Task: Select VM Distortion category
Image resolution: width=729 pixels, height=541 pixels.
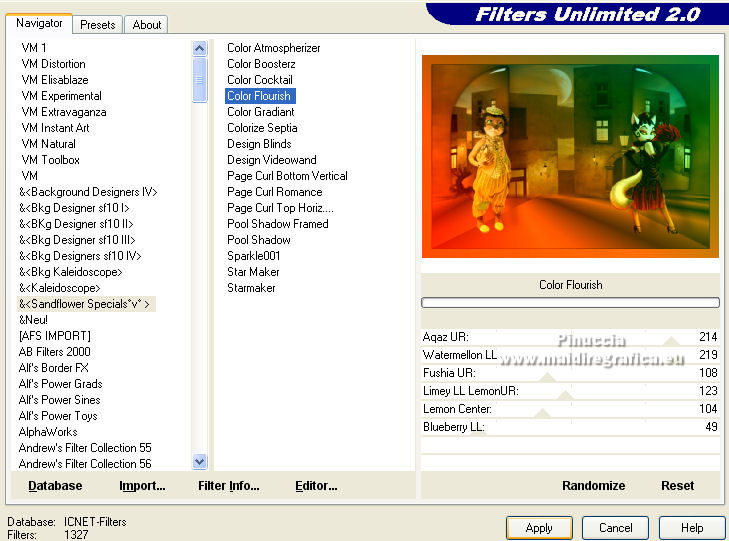Action: point(53,64)
